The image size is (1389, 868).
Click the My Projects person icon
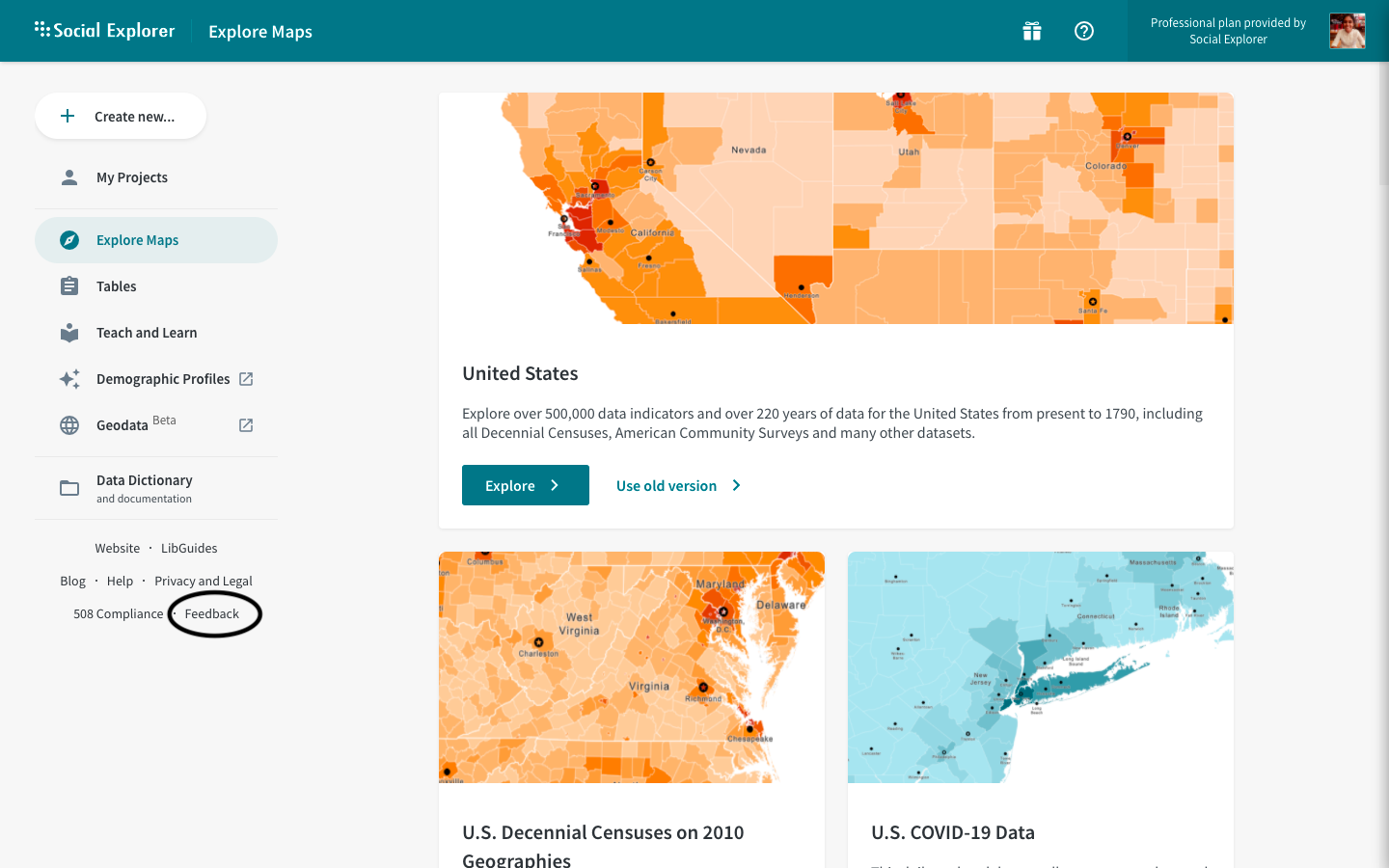coord(69,177)
